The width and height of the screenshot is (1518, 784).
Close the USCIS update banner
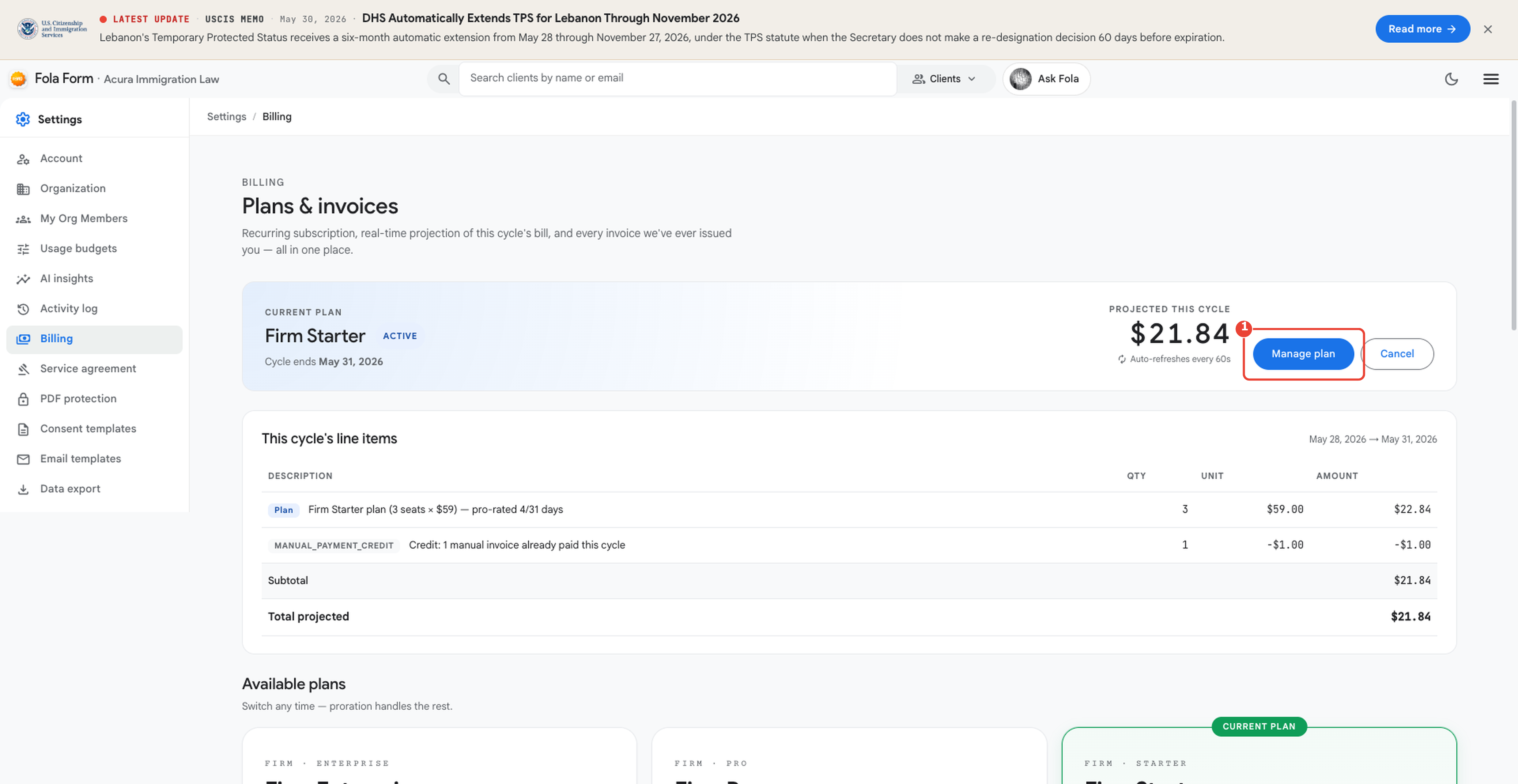tap(1488, 29)
